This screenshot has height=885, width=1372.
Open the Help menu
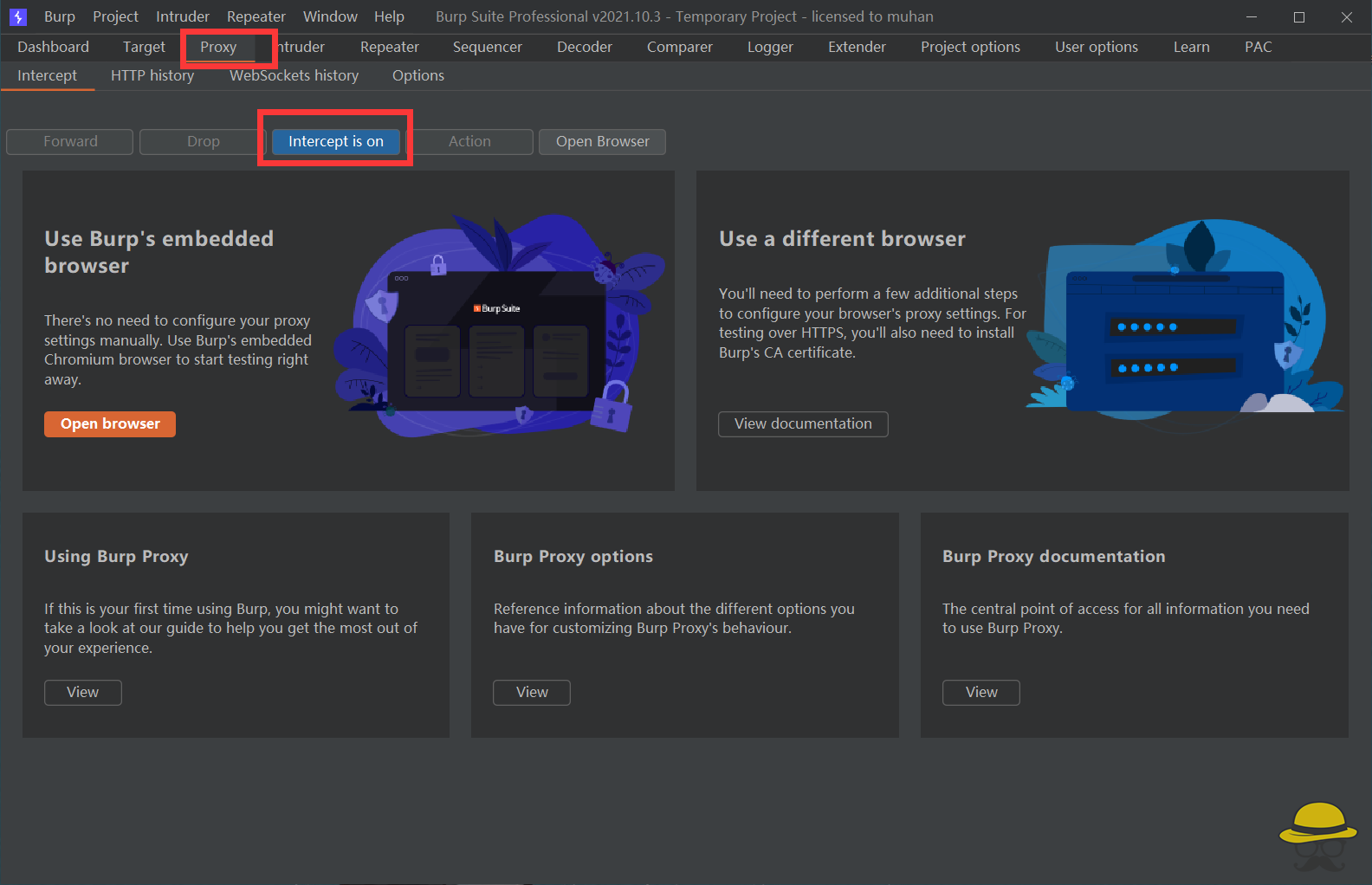click(389, 16)
